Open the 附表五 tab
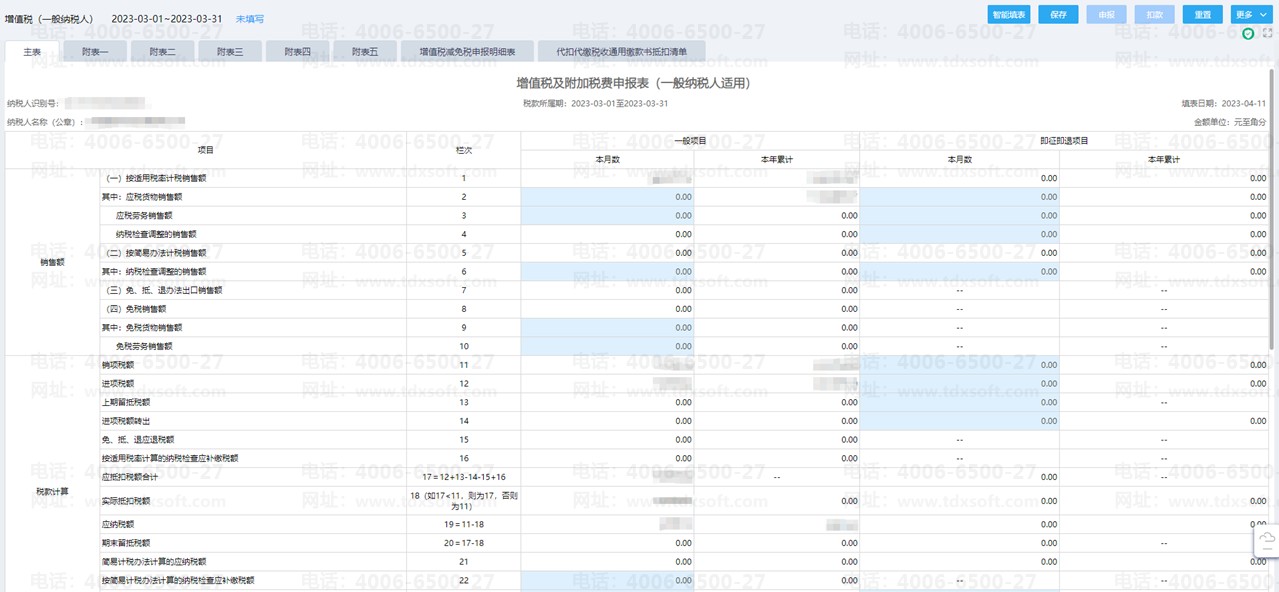The image size is (1279, 592). tap(365, 51)
